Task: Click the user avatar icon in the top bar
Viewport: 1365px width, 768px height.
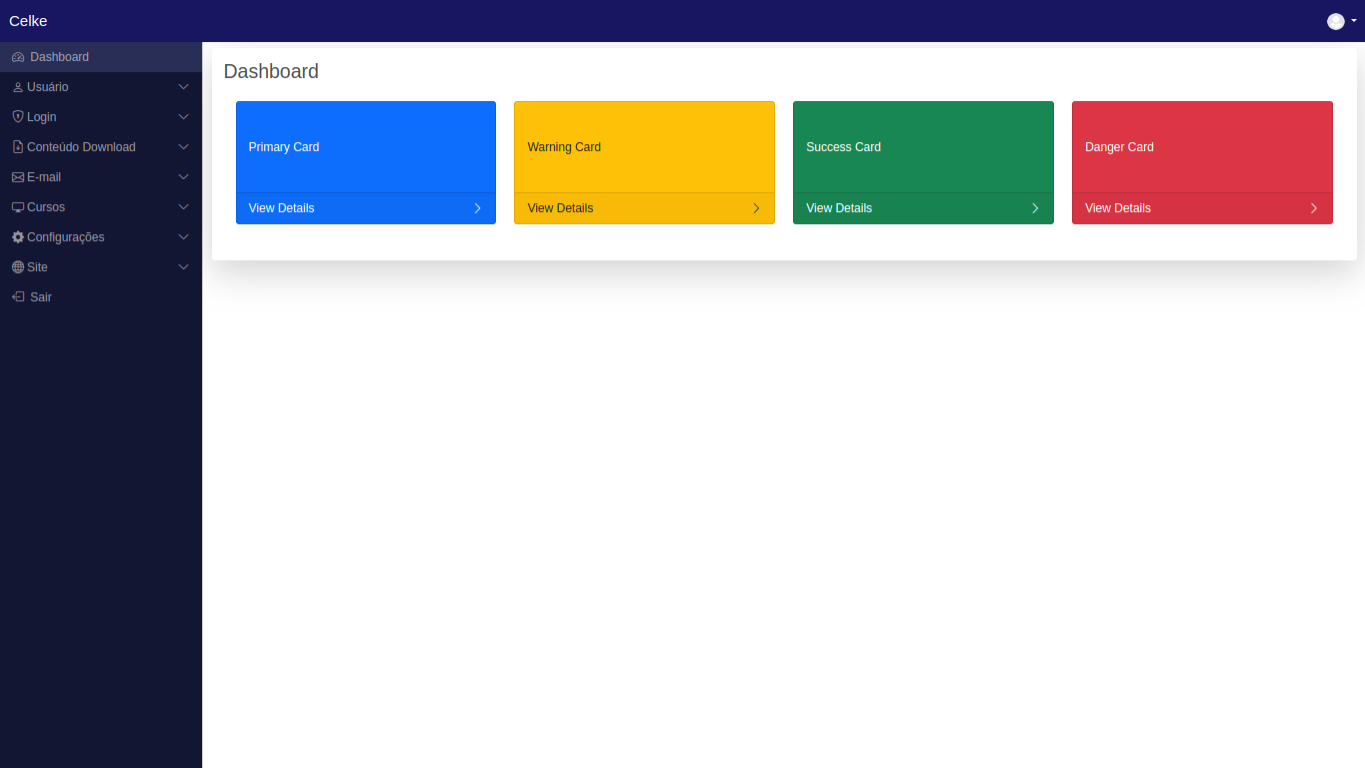Action: pyautogui.click(x=1336, y=21)
